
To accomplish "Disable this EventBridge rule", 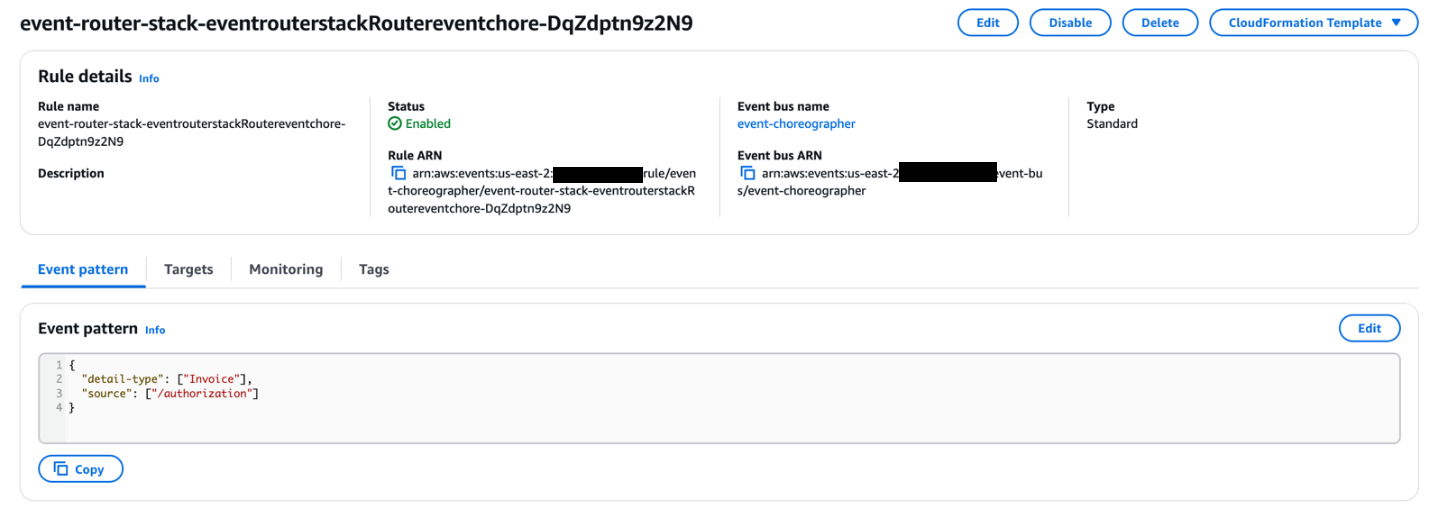I will tap(1070, 23).
